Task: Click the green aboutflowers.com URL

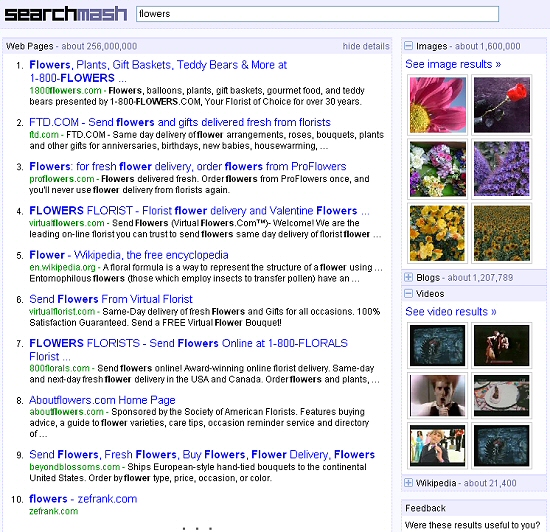Action: pos(66,411)
